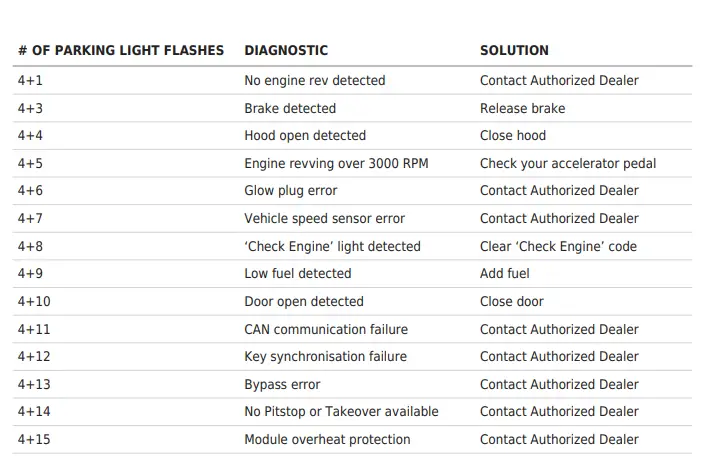Click the 'Add fuel' solution
707x468 pixels.
[505, 273]
